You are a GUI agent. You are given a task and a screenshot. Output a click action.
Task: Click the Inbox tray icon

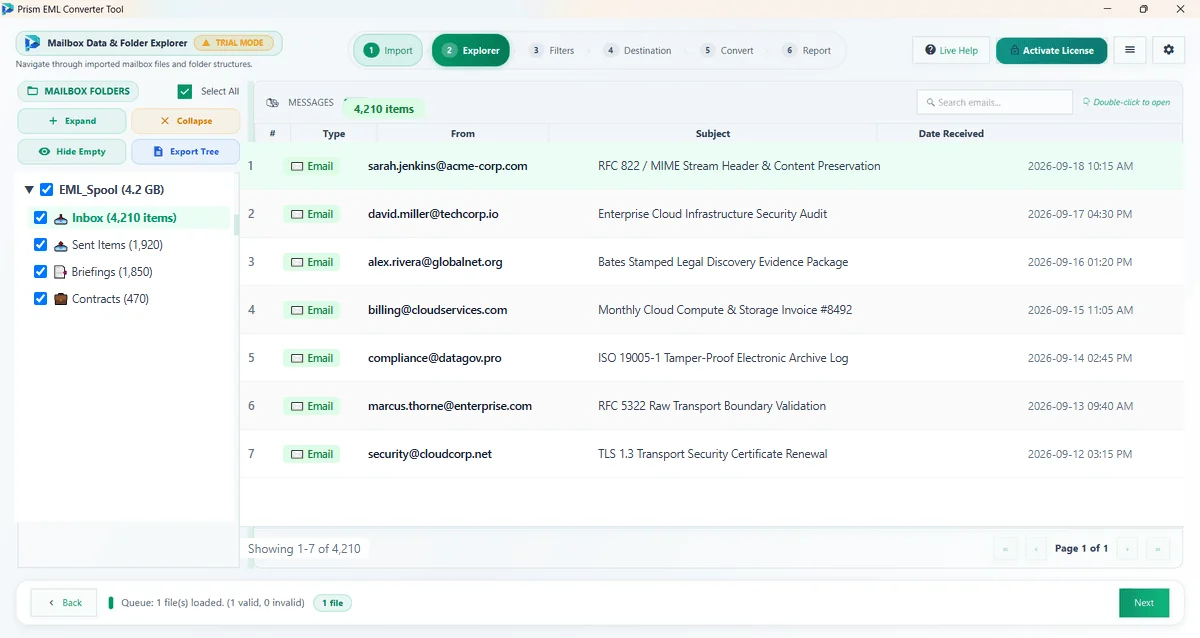point(61,218)
